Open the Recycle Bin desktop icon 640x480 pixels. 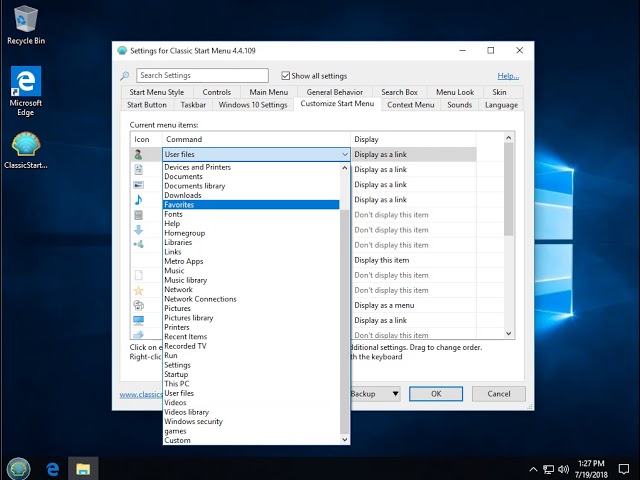(x=26, y=24)
